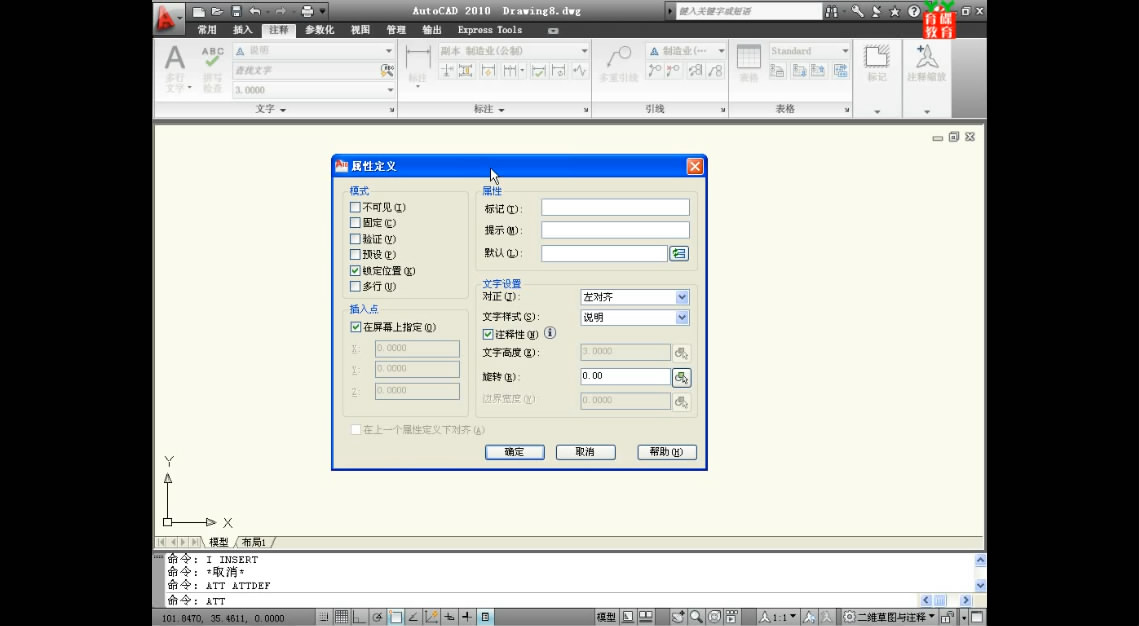1139x626 pixels.
Task: Click the 标记 (Tag) input field
Action: click(615, 208)
